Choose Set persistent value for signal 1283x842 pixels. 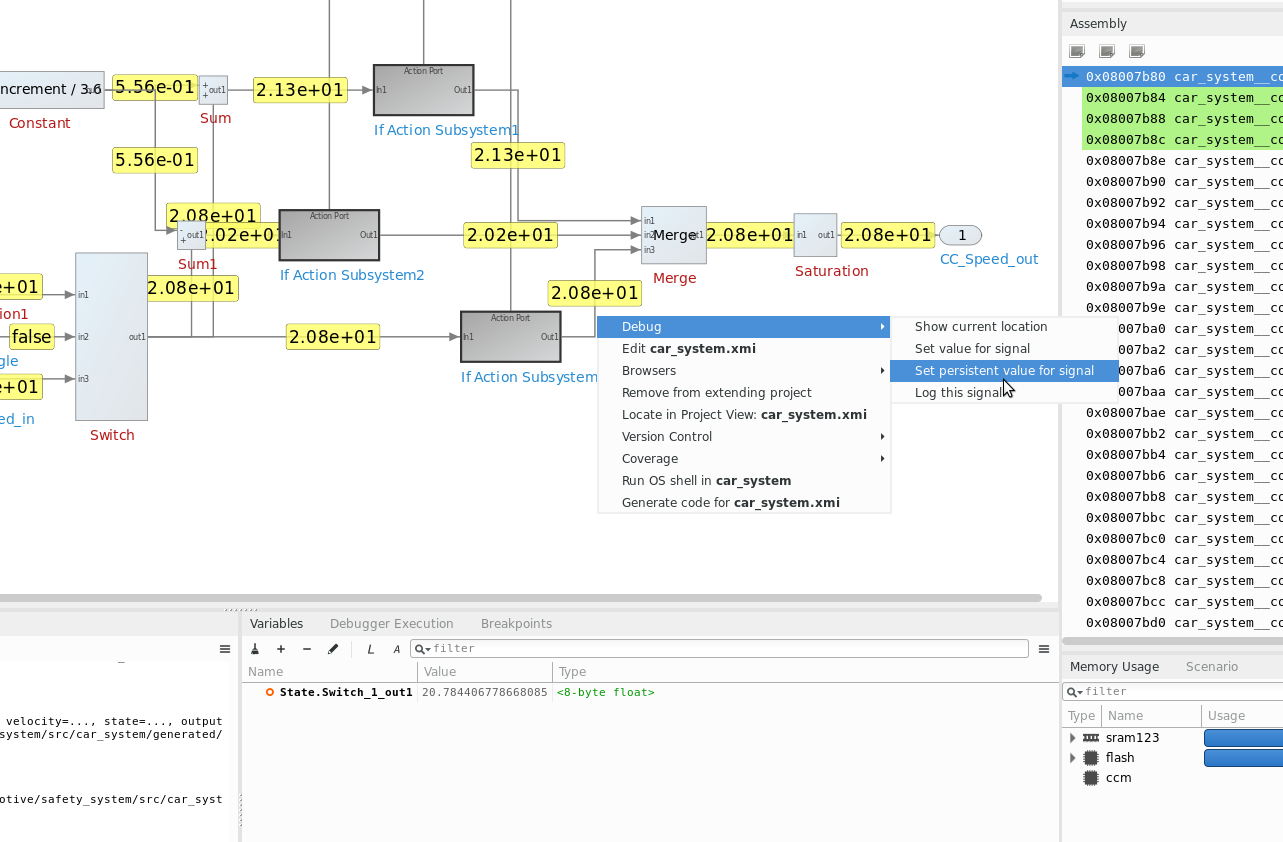[1004, 371]
